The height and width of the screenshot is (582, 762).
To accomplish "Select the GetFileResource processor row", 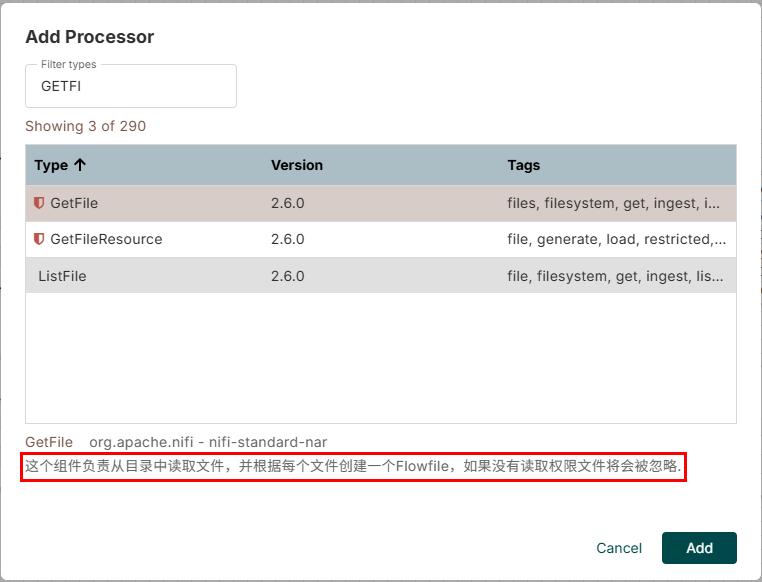I will pos(381,239).
